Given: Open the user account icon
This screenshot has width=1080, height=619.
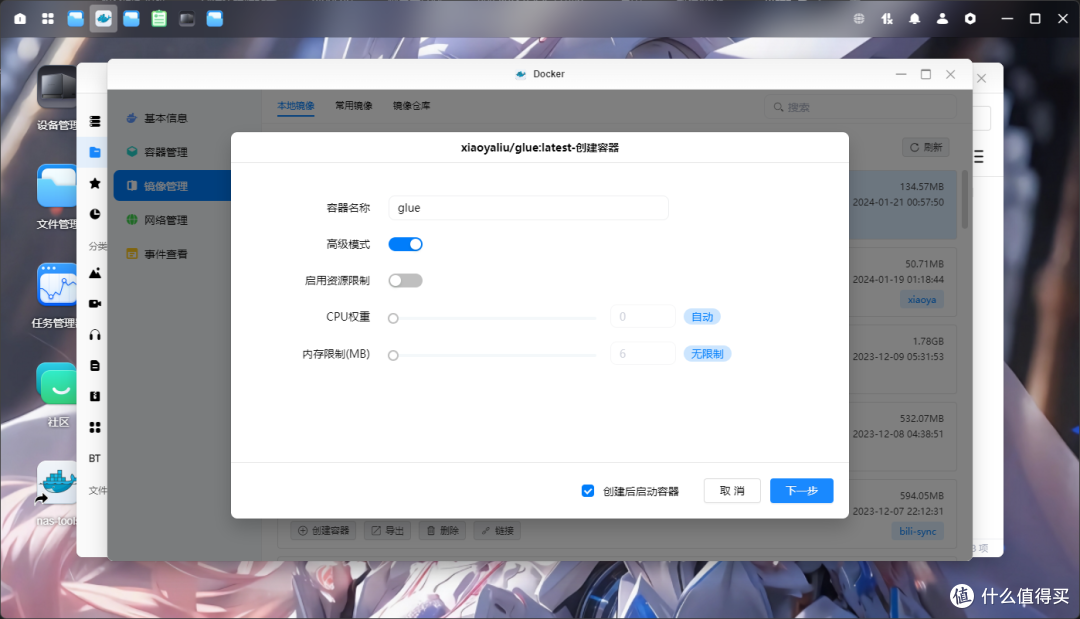Looking at the screenshot, I should click(x=942, y=19).
